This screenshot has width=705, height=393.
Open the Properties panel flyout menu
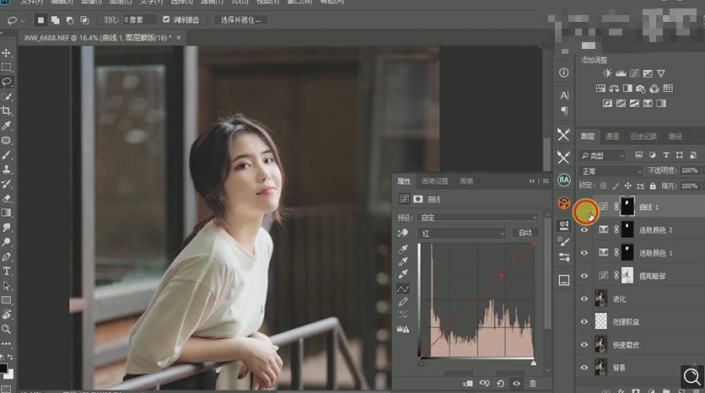[546, 181]
